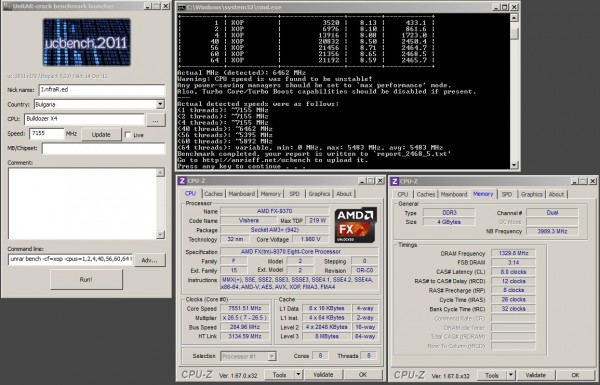Switch to the SPD tab in the CPU-Z Memory window

click(507, 194)
